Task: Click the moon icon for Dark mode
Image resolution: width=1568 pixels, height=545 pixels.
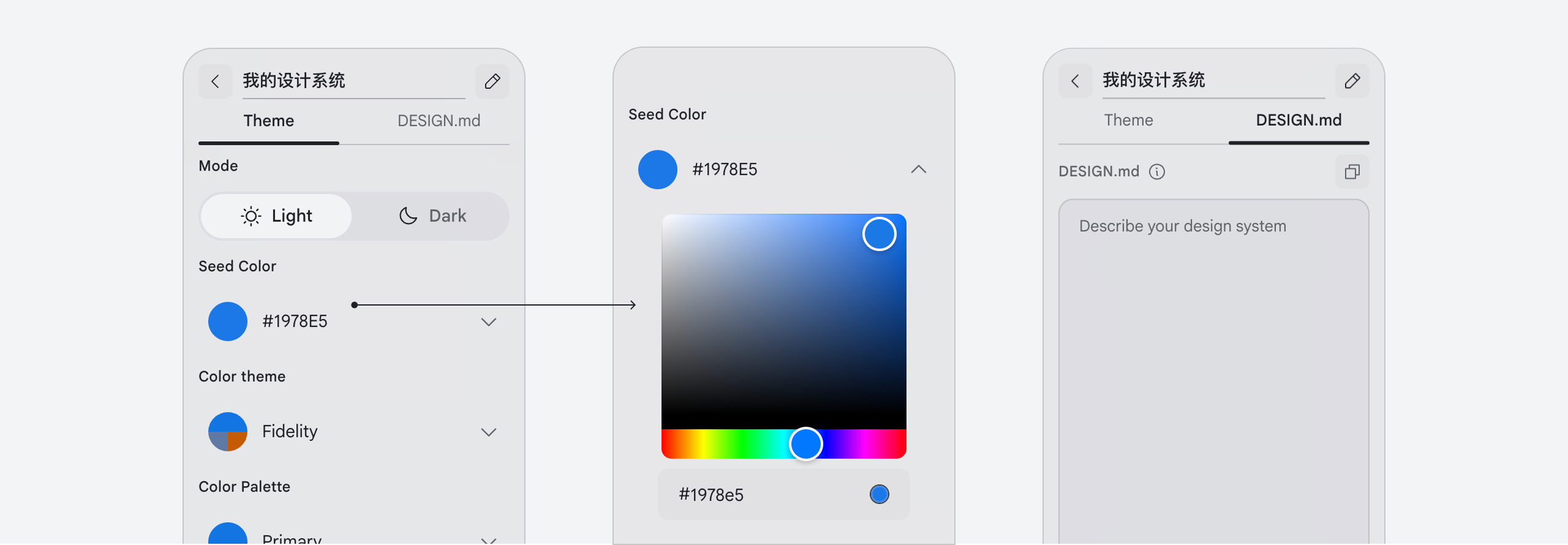Action: pos(408,216)
